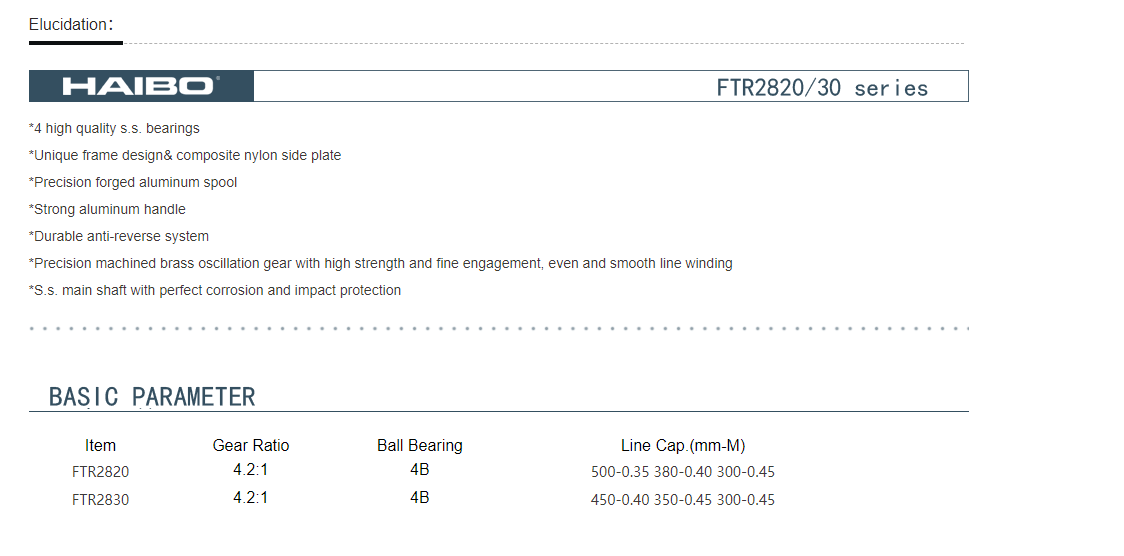Screen dimensions: 1124x556
Task: Select the Item column header
Action: pyautogui.click(x=100, y=446)
